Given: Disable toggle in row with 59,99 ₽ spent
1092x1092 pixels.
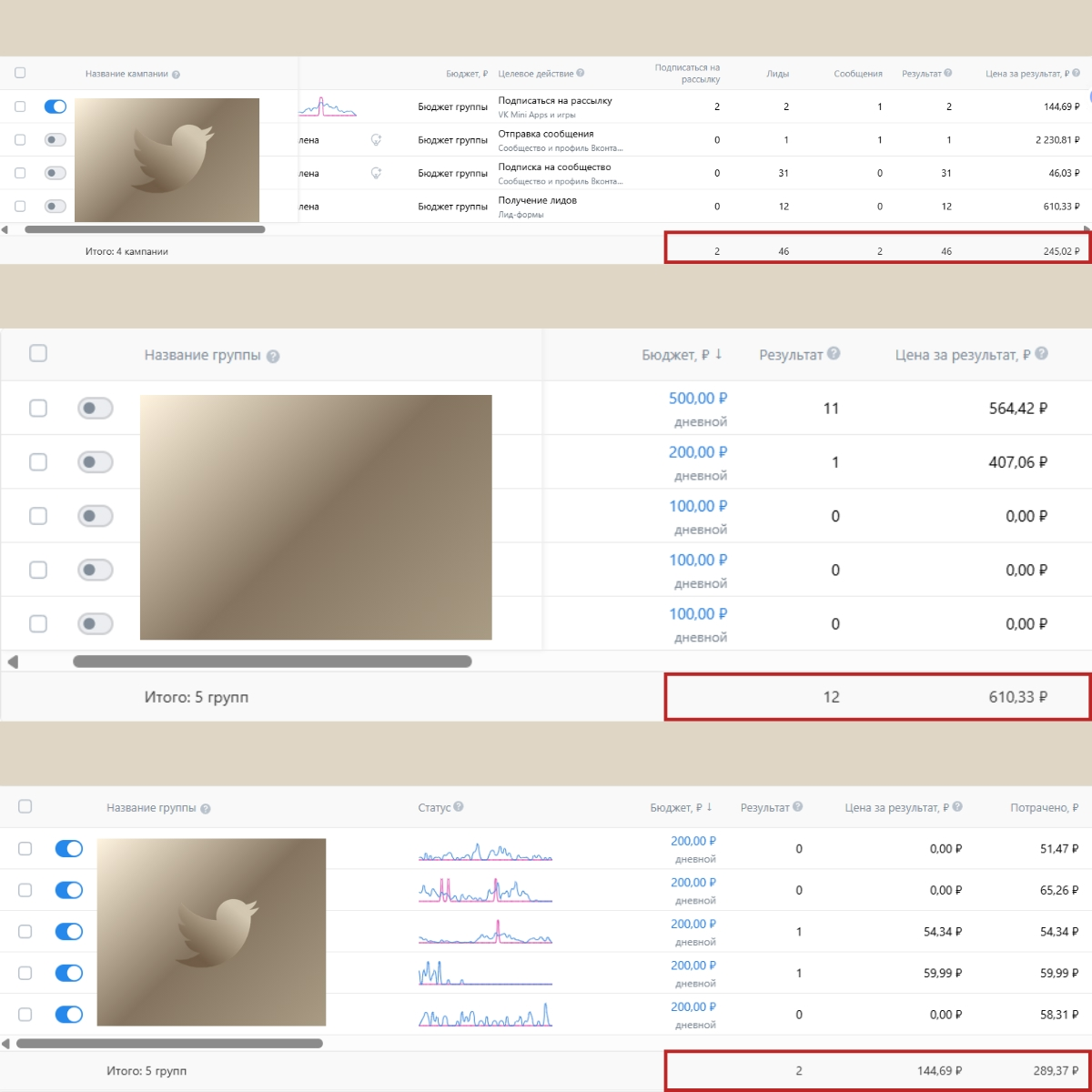Looking at the screenshot, I should [x=69, y=973].
